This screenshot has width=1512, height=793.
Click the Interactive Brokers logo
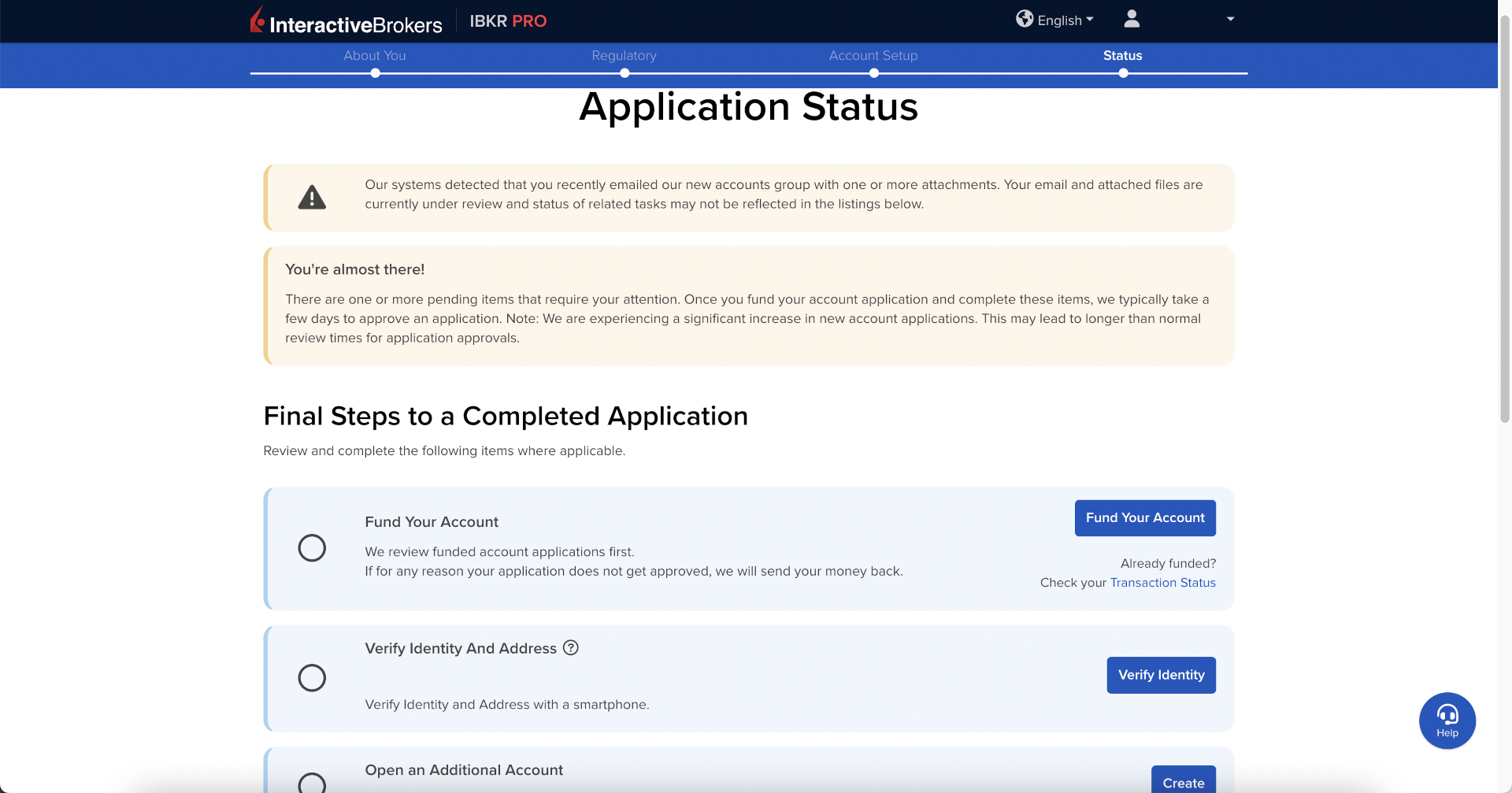click(346, 21)
